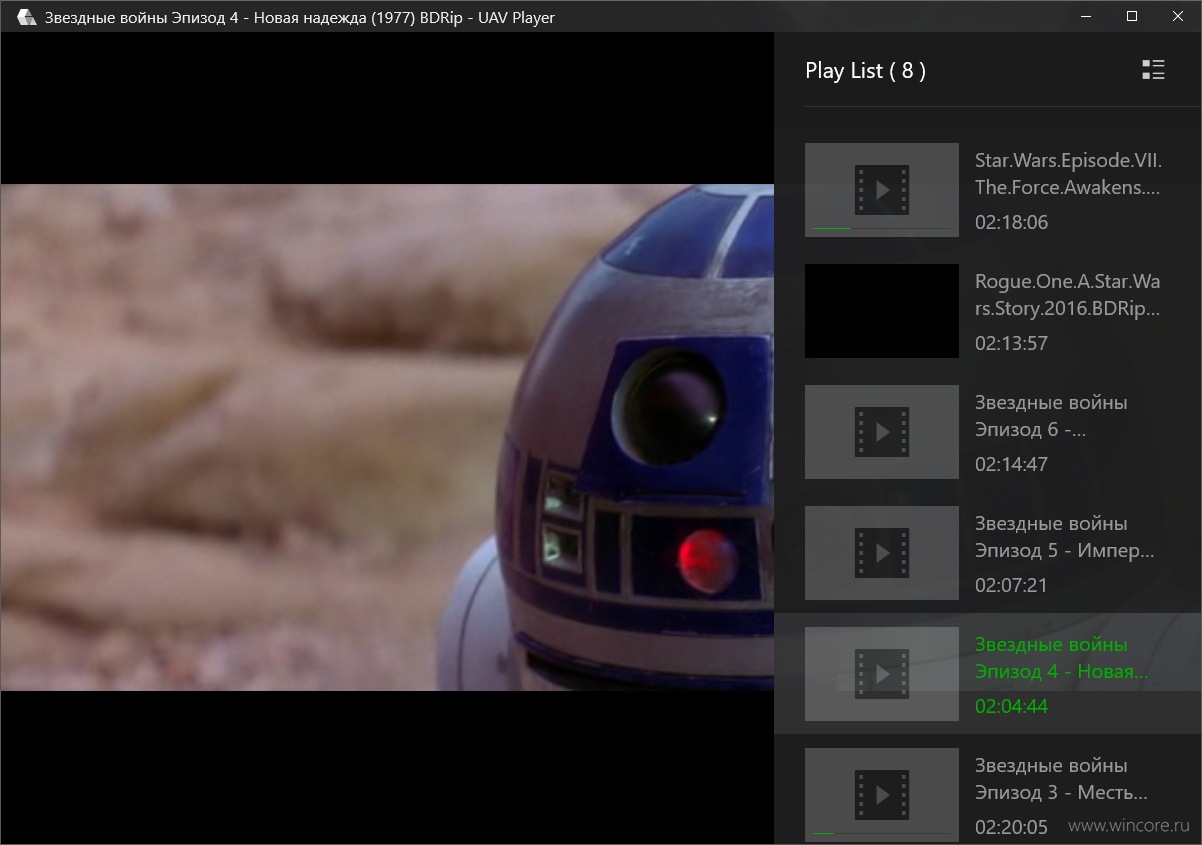1202x845 pixels.
Task: Close the UAV Player window
Action: point(1178,16)
